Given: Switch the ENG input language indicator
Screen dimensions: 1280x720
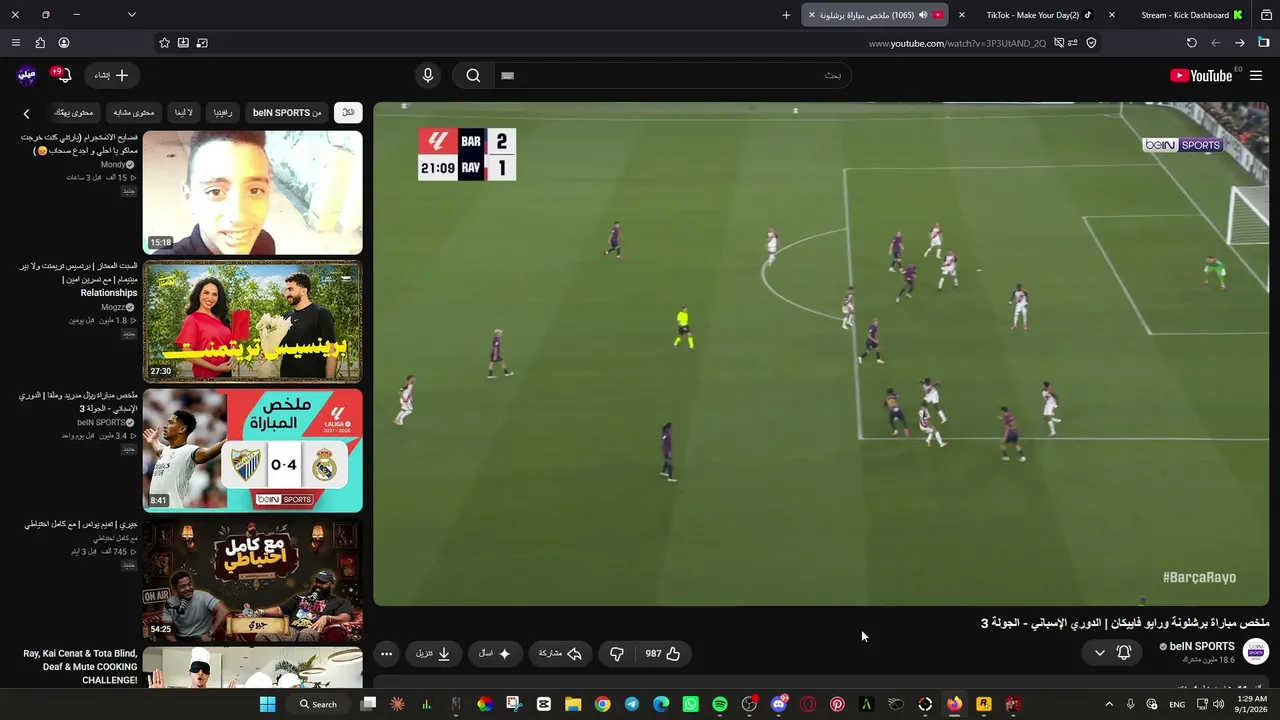Looking at the screenshot, I should pos(1177,704).
